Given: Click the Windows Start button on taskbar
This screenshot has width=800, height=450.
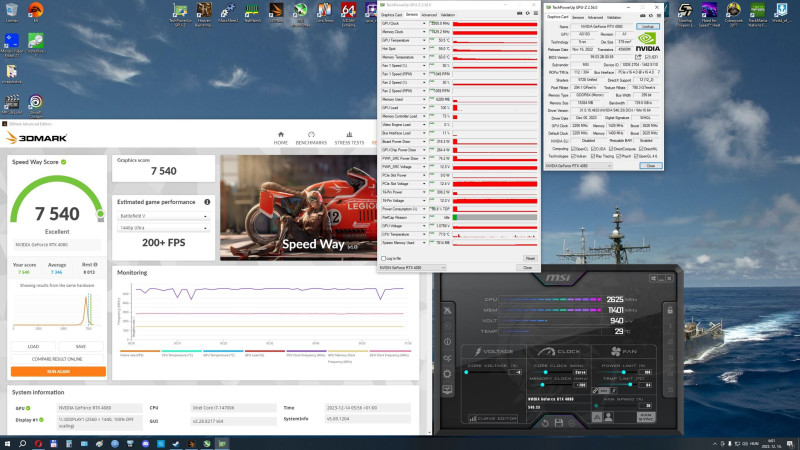Looking at the screenshot, I should coord(7,444).
